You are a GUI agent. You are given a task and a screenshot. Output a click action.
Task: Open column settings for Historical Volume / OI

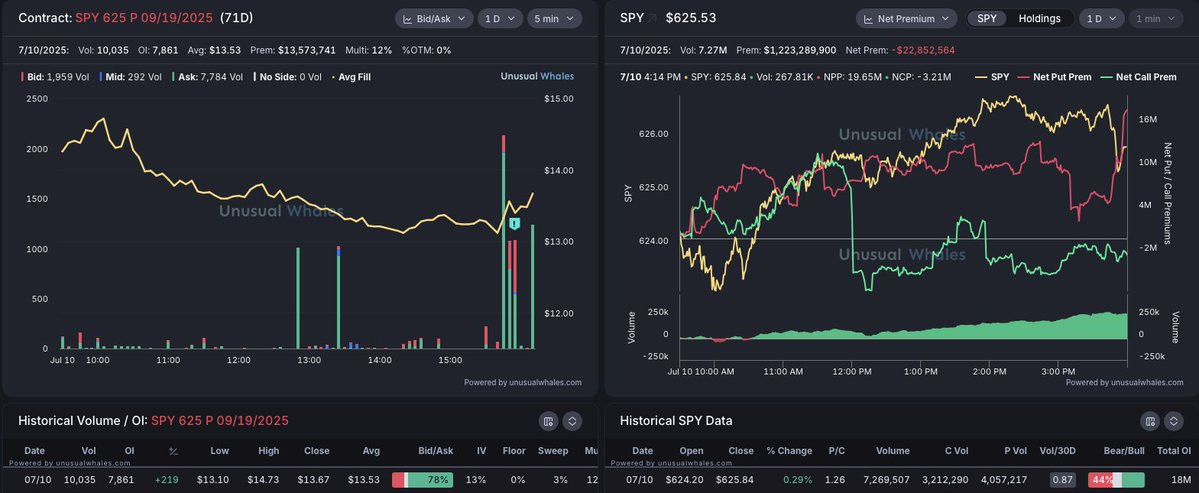click(548, 421)
